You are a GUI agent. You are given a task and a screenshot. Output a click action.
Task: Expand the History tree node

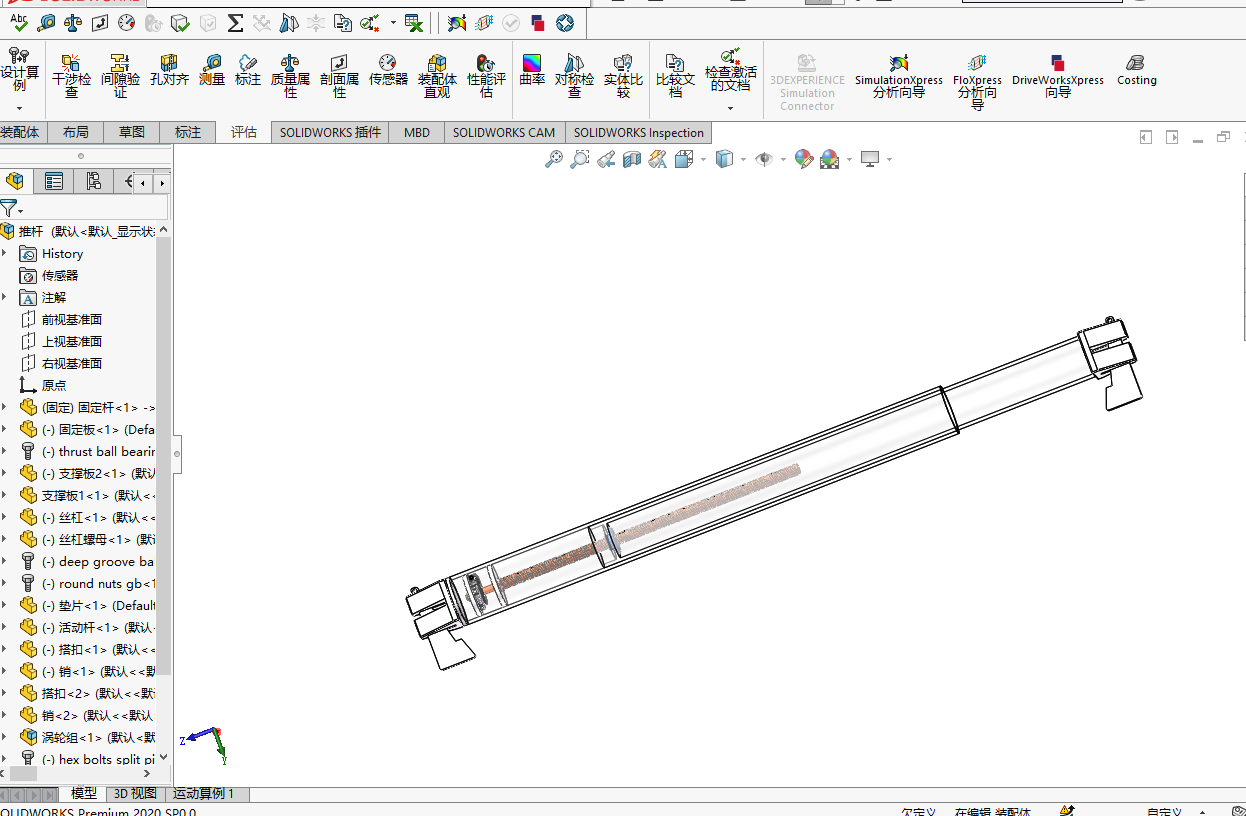tap(4, 253)
